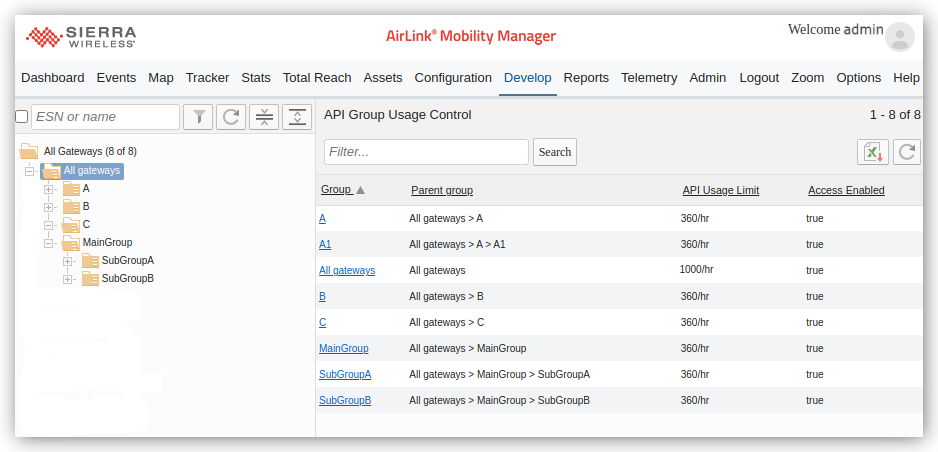
Task: Sort by Access Enabled column
Action: coord(846,190)
